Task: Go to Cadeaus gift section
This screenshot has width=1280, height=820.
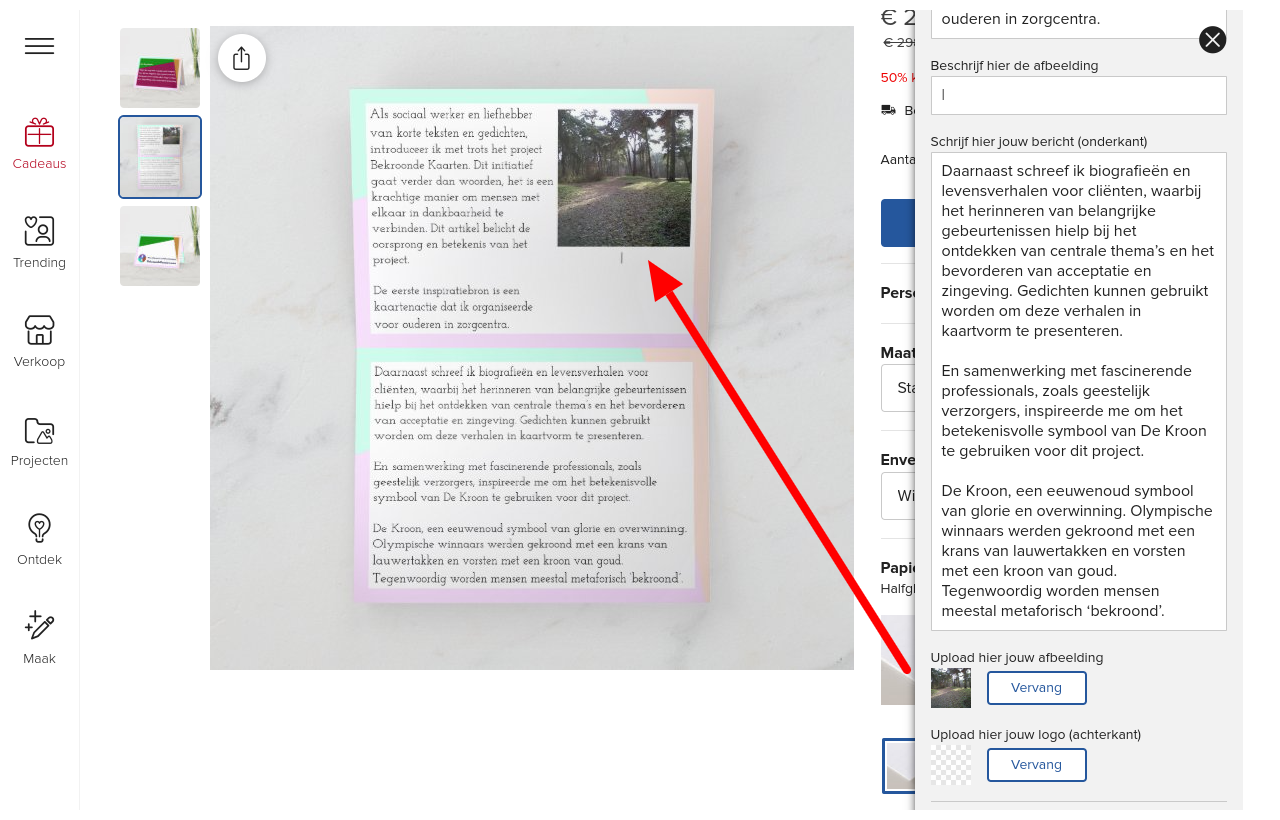Action: click(x=39, y=144)
